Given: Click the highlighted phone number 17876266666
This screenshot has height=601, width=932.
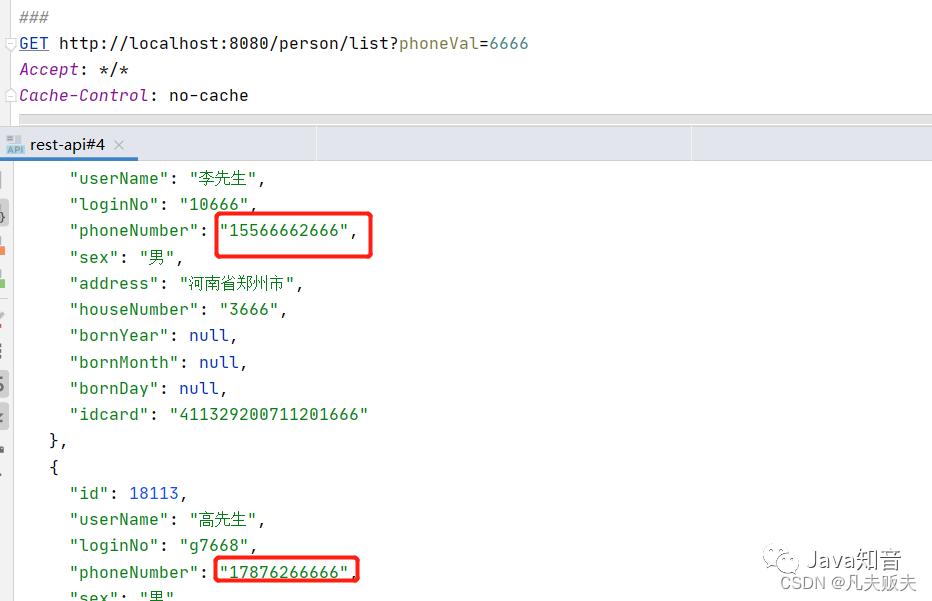Looking at the screenshot, I should tap(286, 571).
